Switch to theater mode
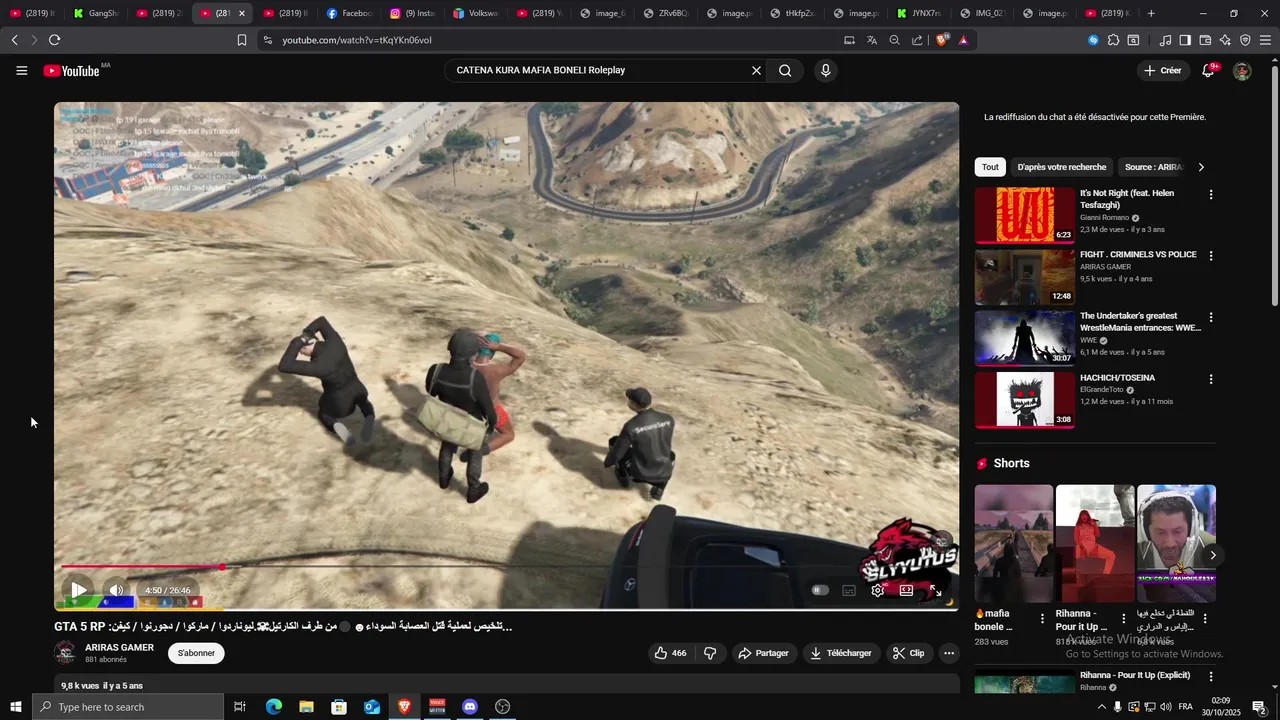 tap(906, 590)
